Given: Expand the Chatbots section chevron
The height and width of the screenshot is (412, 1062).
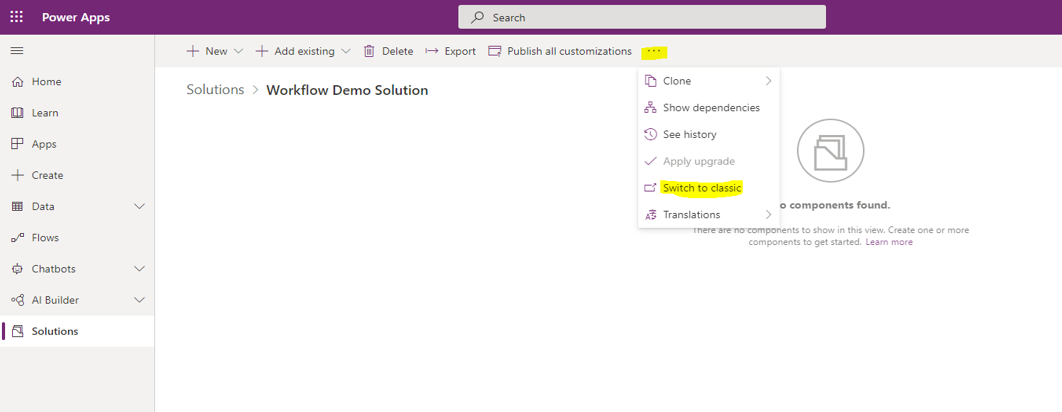Looking at the screenshot, I should (140, 268).
